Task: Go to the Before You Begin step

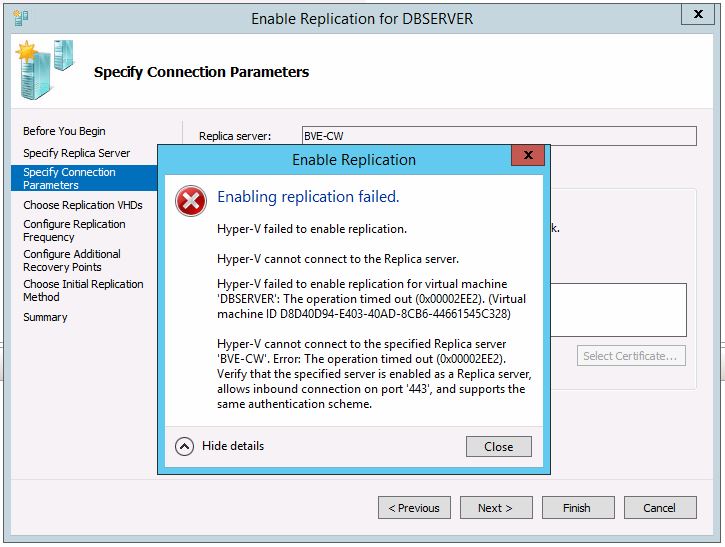Action: (x=64, y=131)
